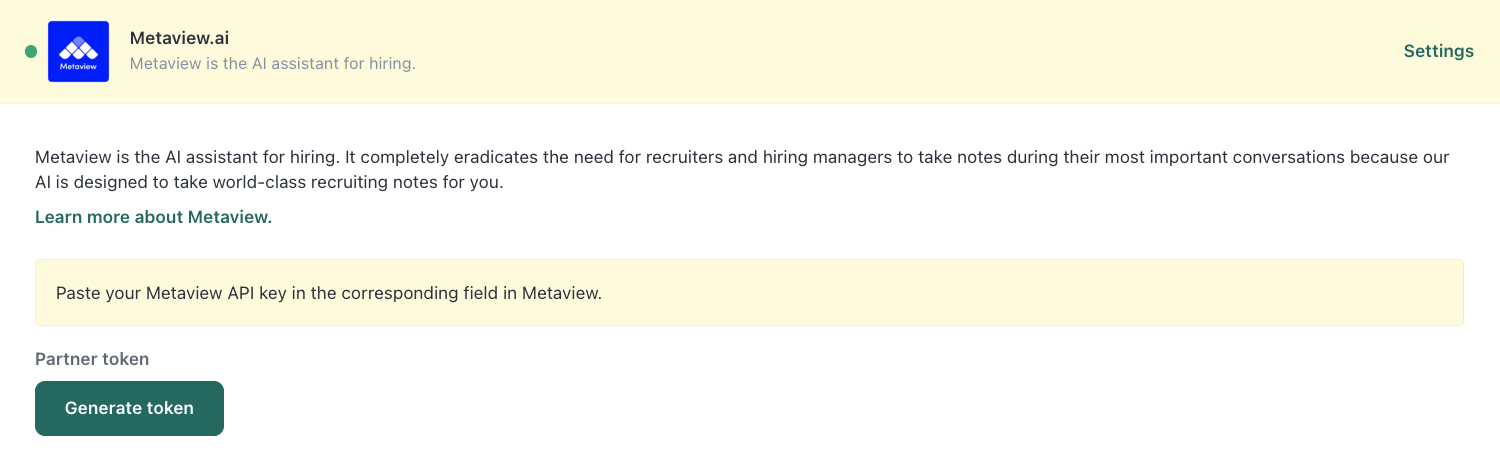Click the text "Generate token" on the green button

pyautogui.click(x=129, y=408)
